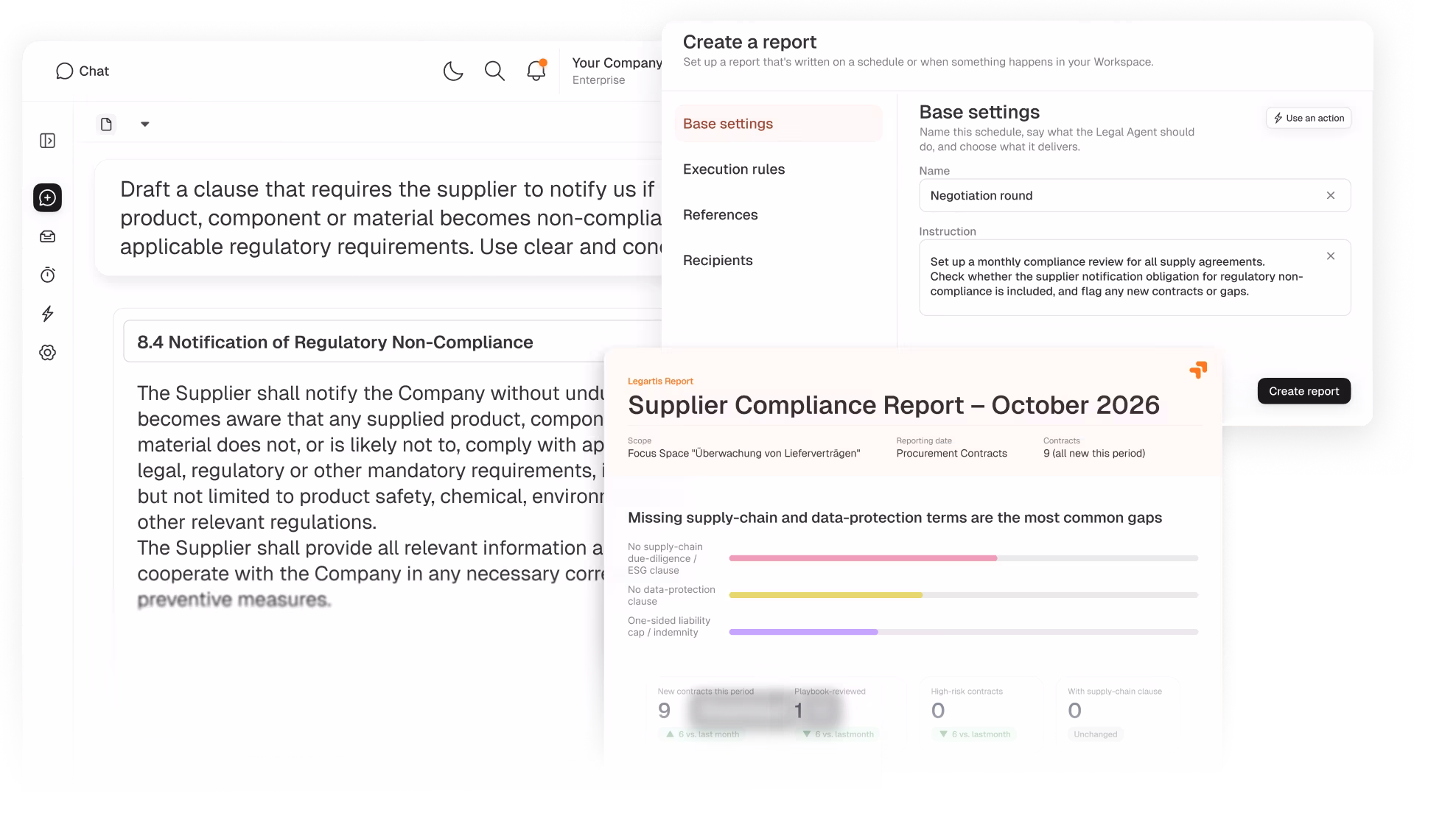Screen dimensions: 1456x819
Task: Open the lightning bolt actions icon in the sidebar
Action: click(x=47, y=314)
